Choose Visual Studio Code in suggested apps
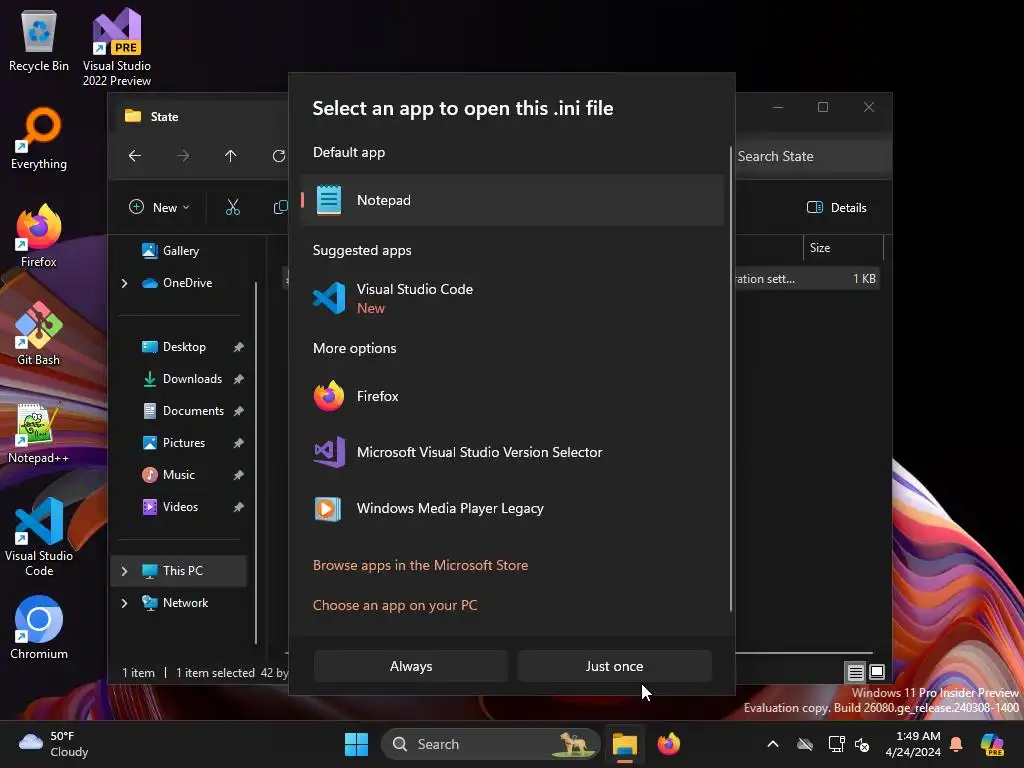The height and width of the screenshot is (768, 1024). click(x=512, y=298)
